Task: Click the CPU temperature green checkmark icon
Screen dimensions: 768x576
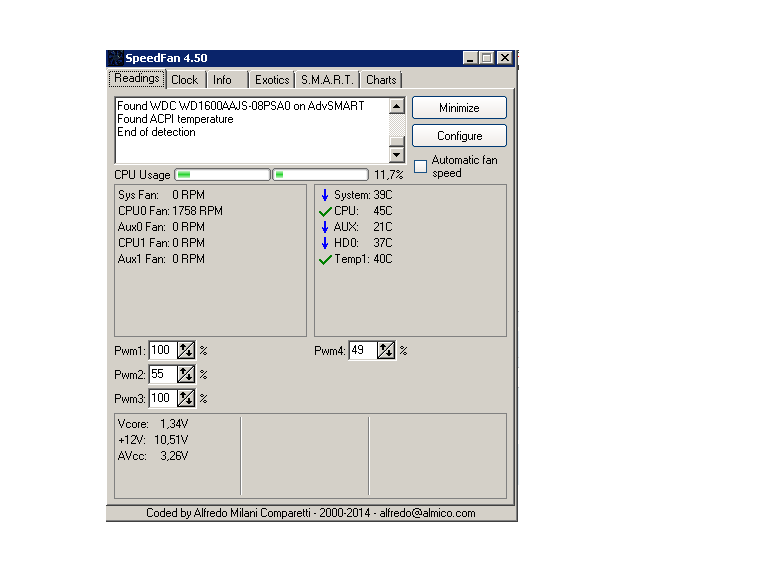Action: coord(325,212)
